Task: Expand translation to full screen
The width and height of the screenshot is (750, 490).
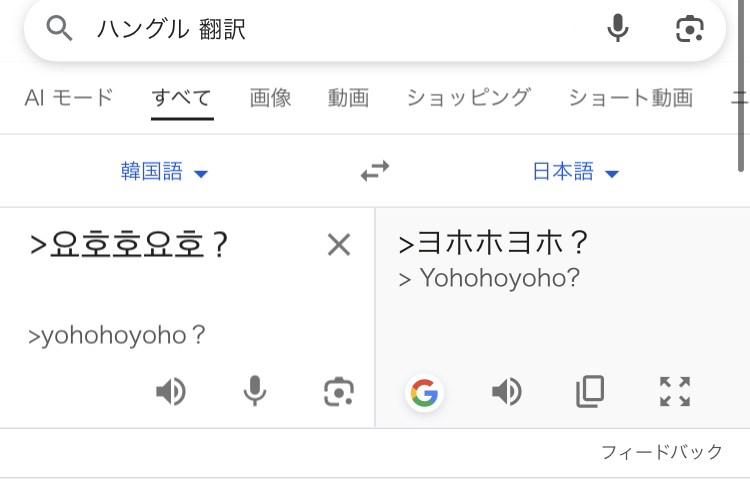Action: 675,392
